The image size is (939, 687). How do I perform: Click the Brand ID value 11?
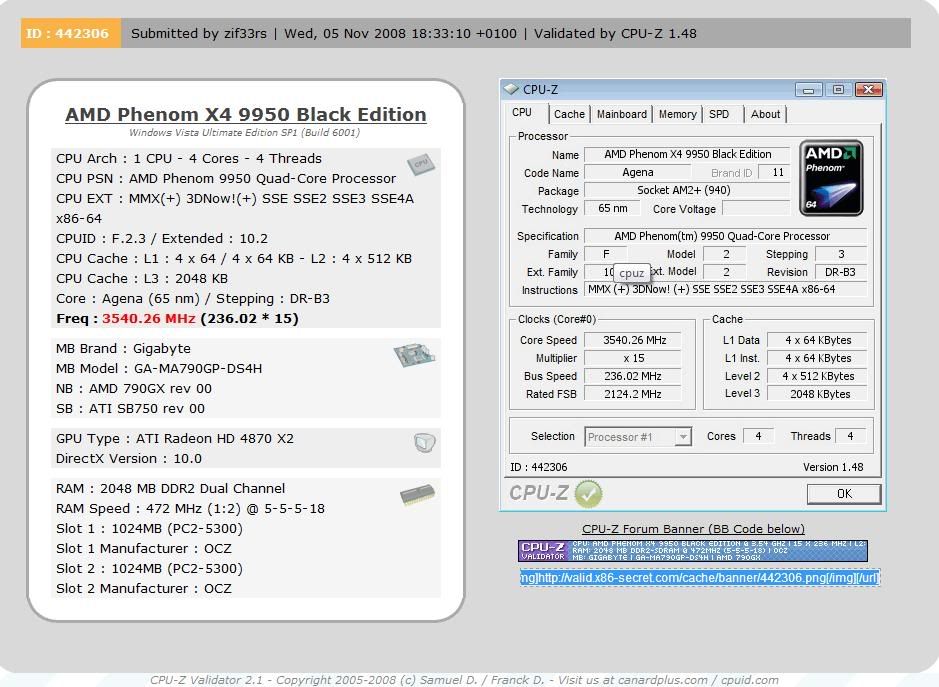(774, 172)
